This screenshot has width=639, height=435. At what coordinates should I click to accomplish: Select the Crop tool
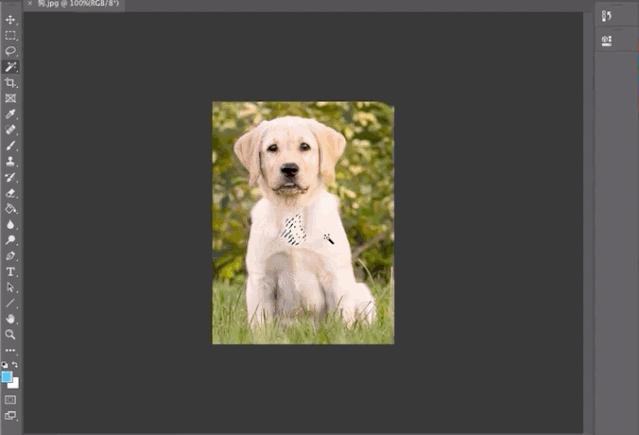(10, 83)
